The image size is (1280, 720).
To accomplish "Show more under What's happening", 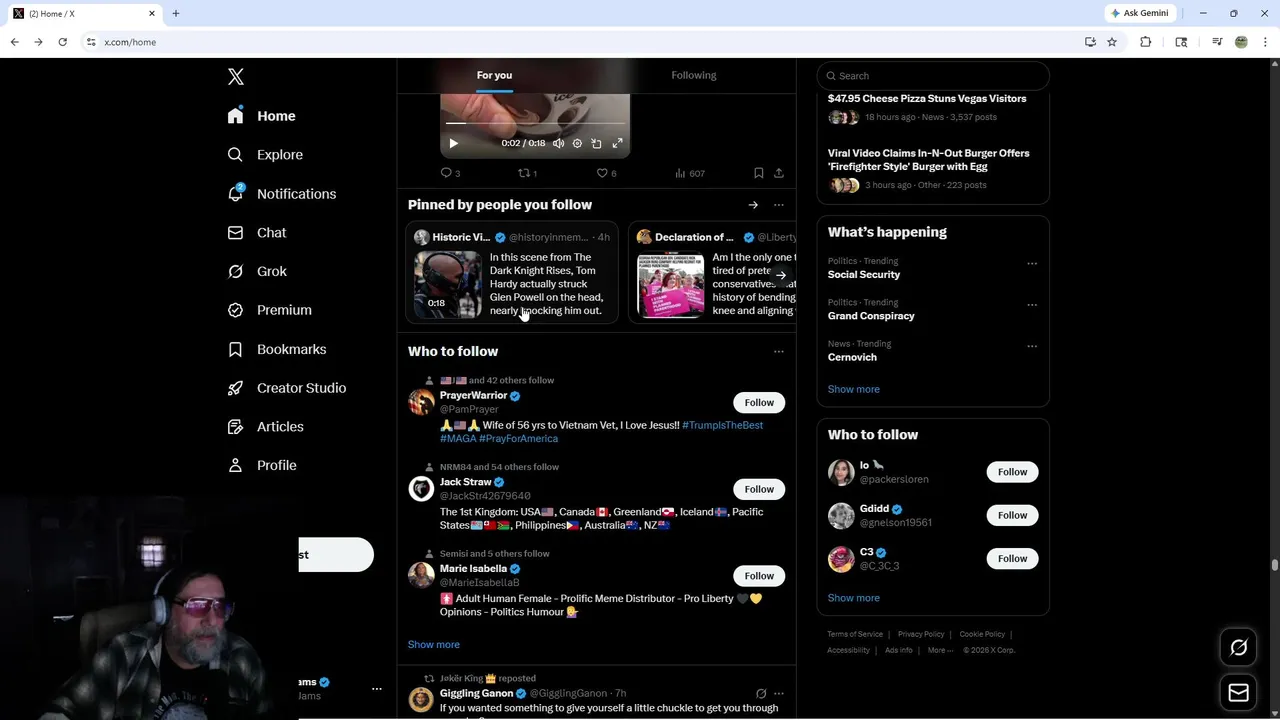I will pos(854,390).
